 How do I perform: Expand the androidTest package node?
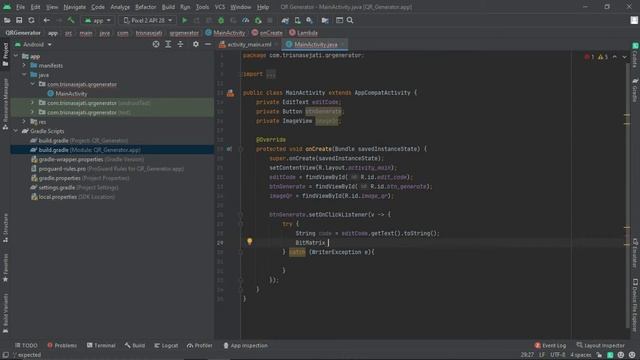click(33, 103)
